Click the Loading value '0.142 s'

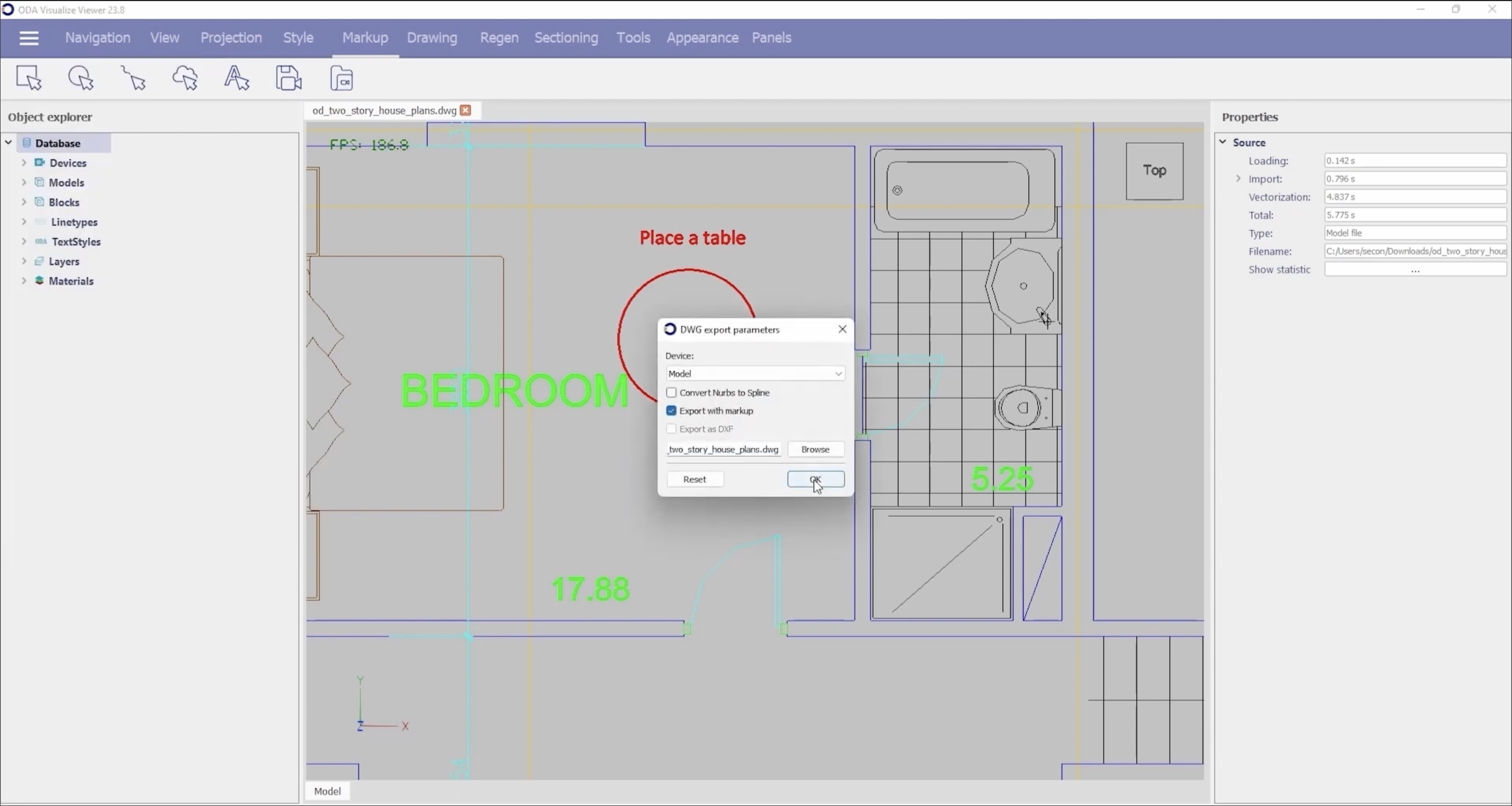click(x=1415, y=161)
